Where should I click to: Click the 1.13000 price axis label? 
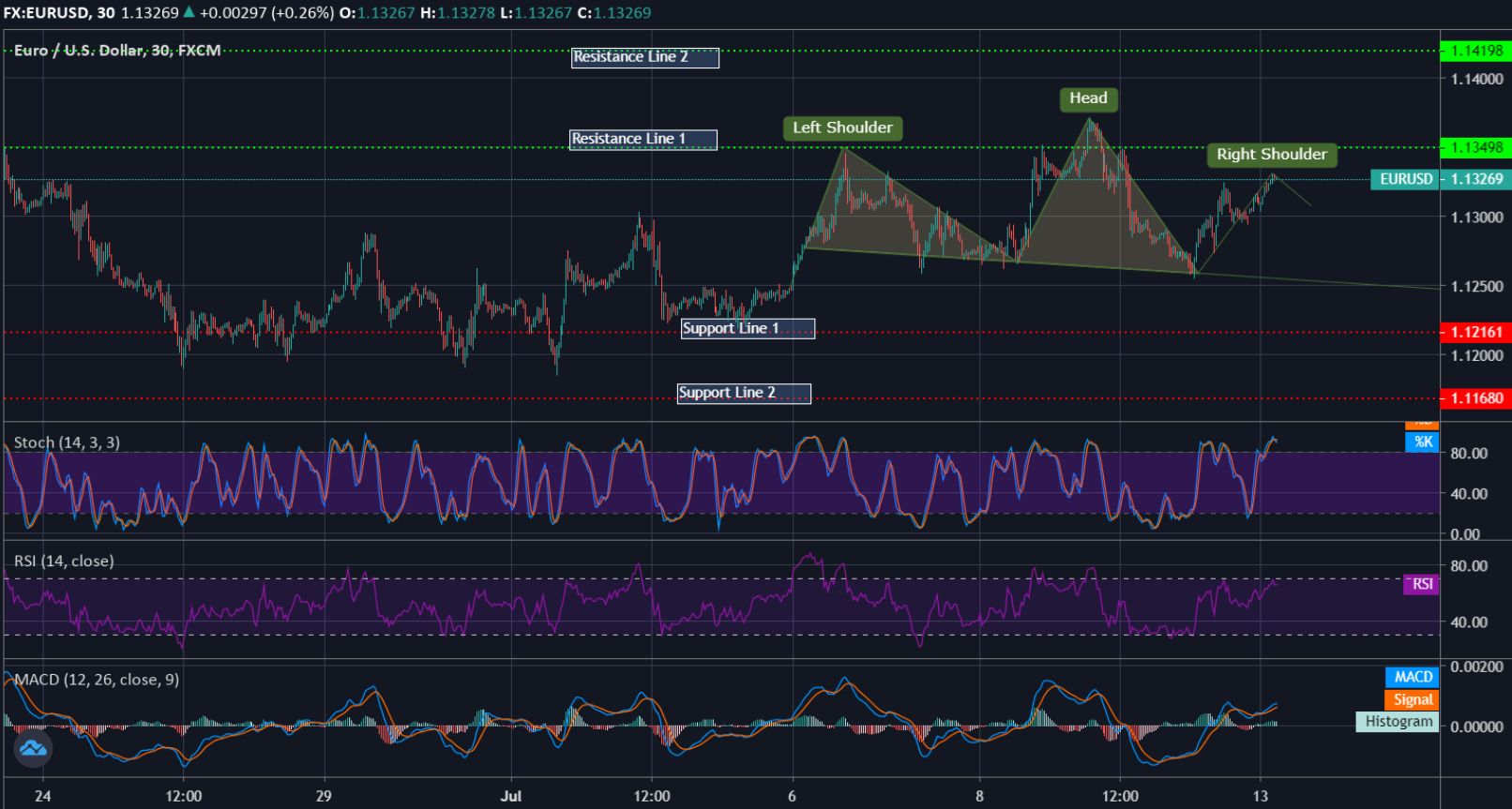click(x=1477, y=217)
